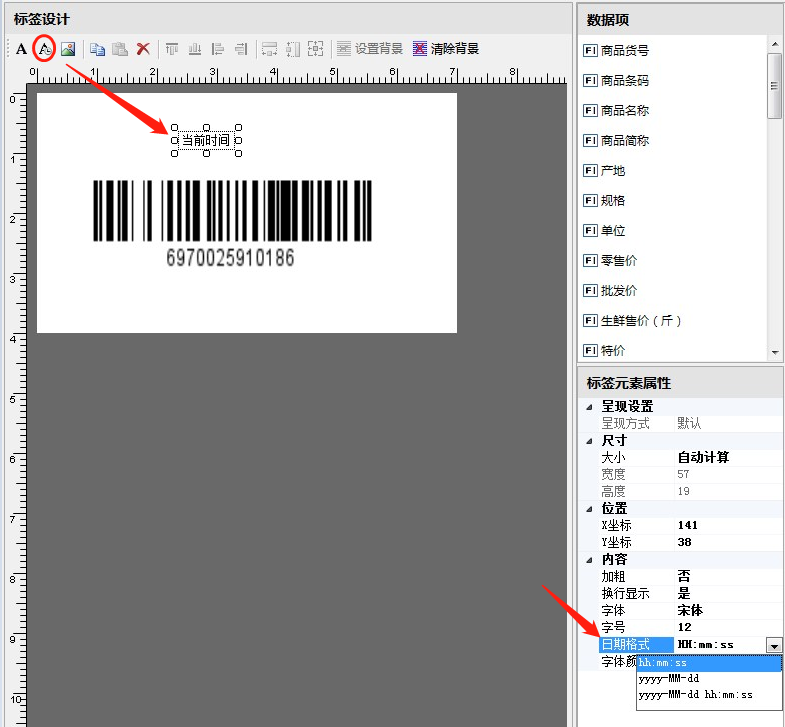Choose yyyy-MM-dd date format option
The width and height of the screenshot is (785, 727).
(x=709, y=679)
